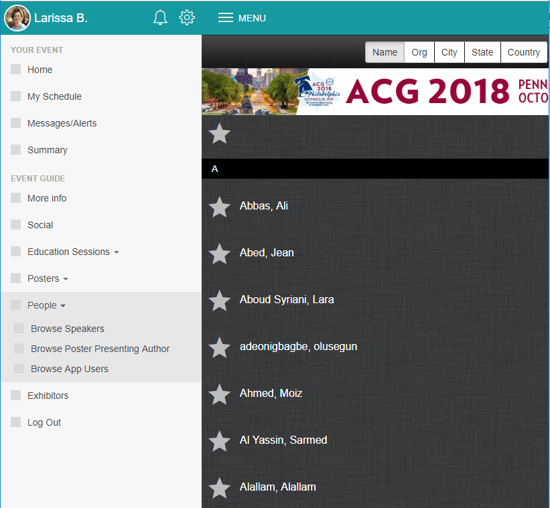Click the Home item square icon
This screenshot has width=550, height=508.
point(16,69)
